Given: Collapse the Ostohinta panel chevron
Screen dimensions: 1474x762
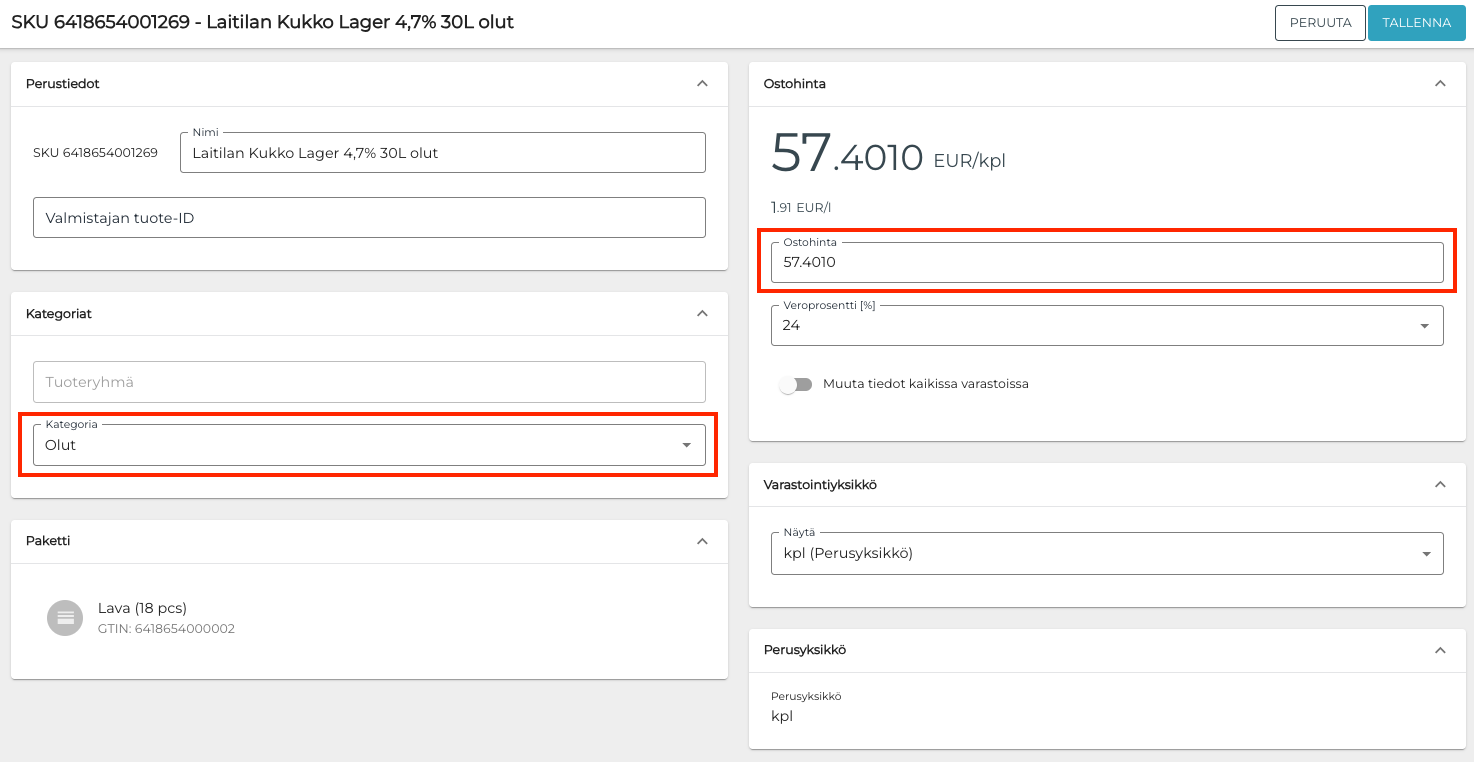Looking at the screenshot, I should 1440,84.
